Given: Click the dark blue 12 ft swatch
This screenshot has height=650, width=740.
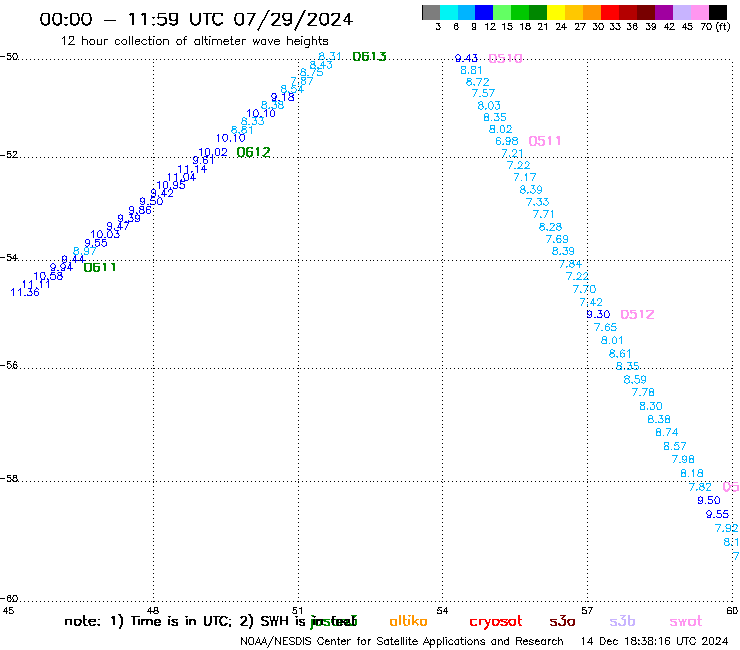Looking at the screenshot, I should pos(484,12).
